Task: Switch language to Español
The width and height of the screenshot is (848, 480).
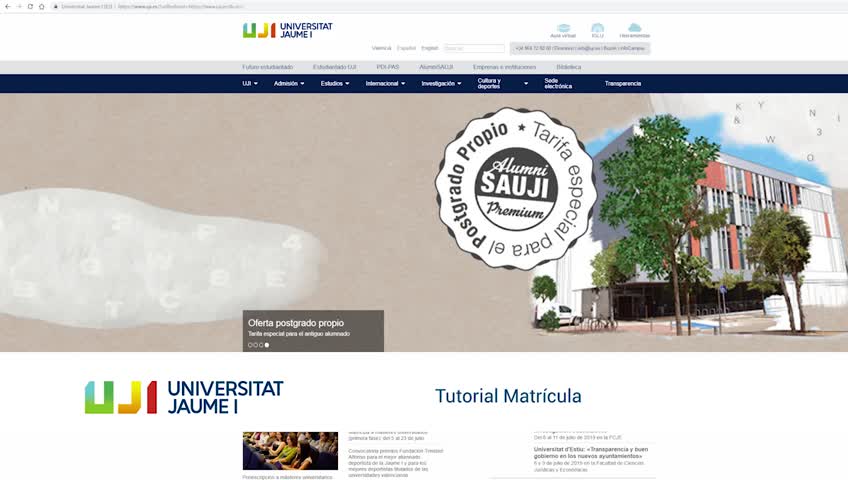Action: [x=406, y=48]
